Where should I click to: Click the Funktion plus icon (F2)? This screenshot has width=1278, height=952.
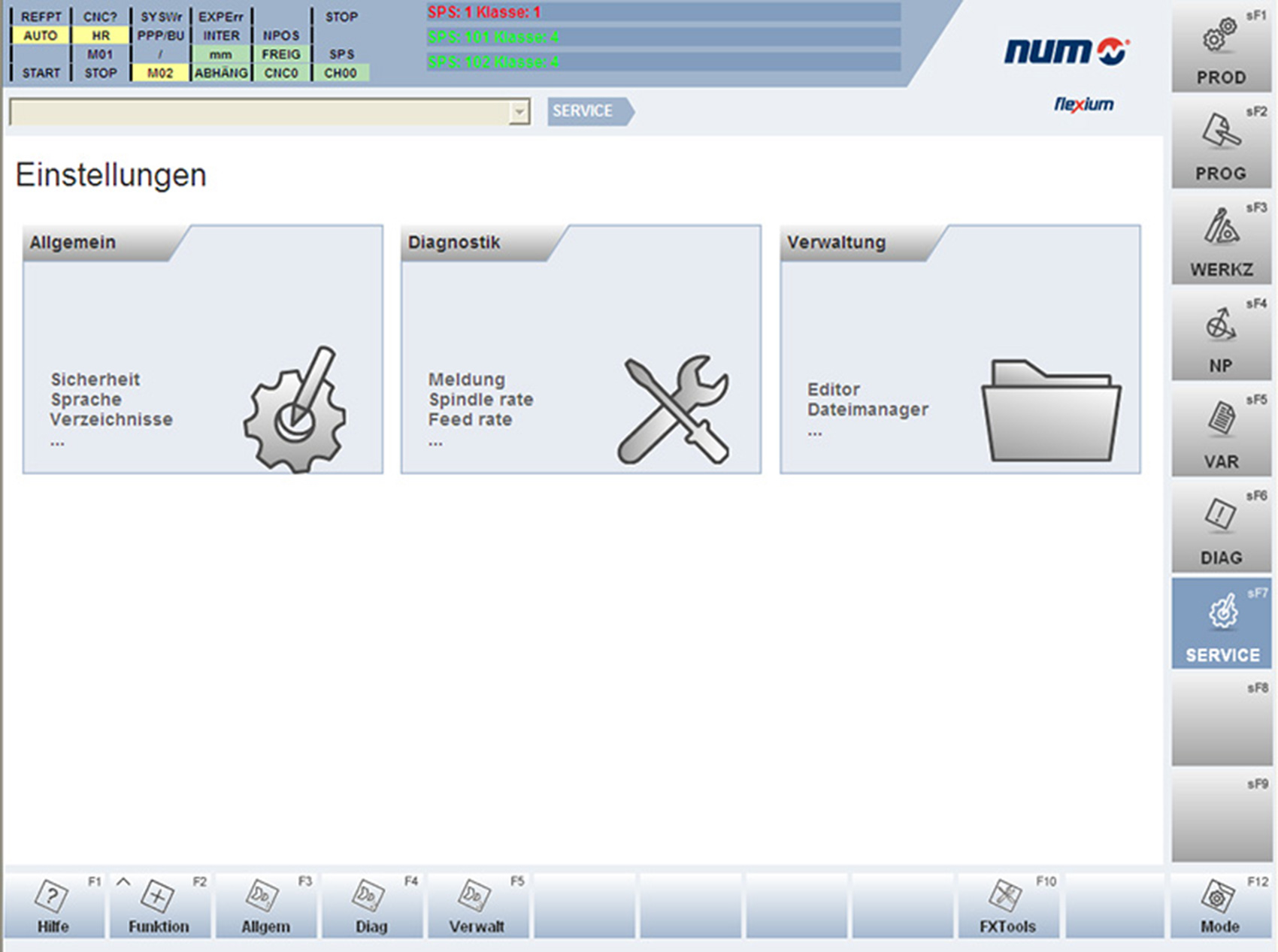click(x=156, y=898)
